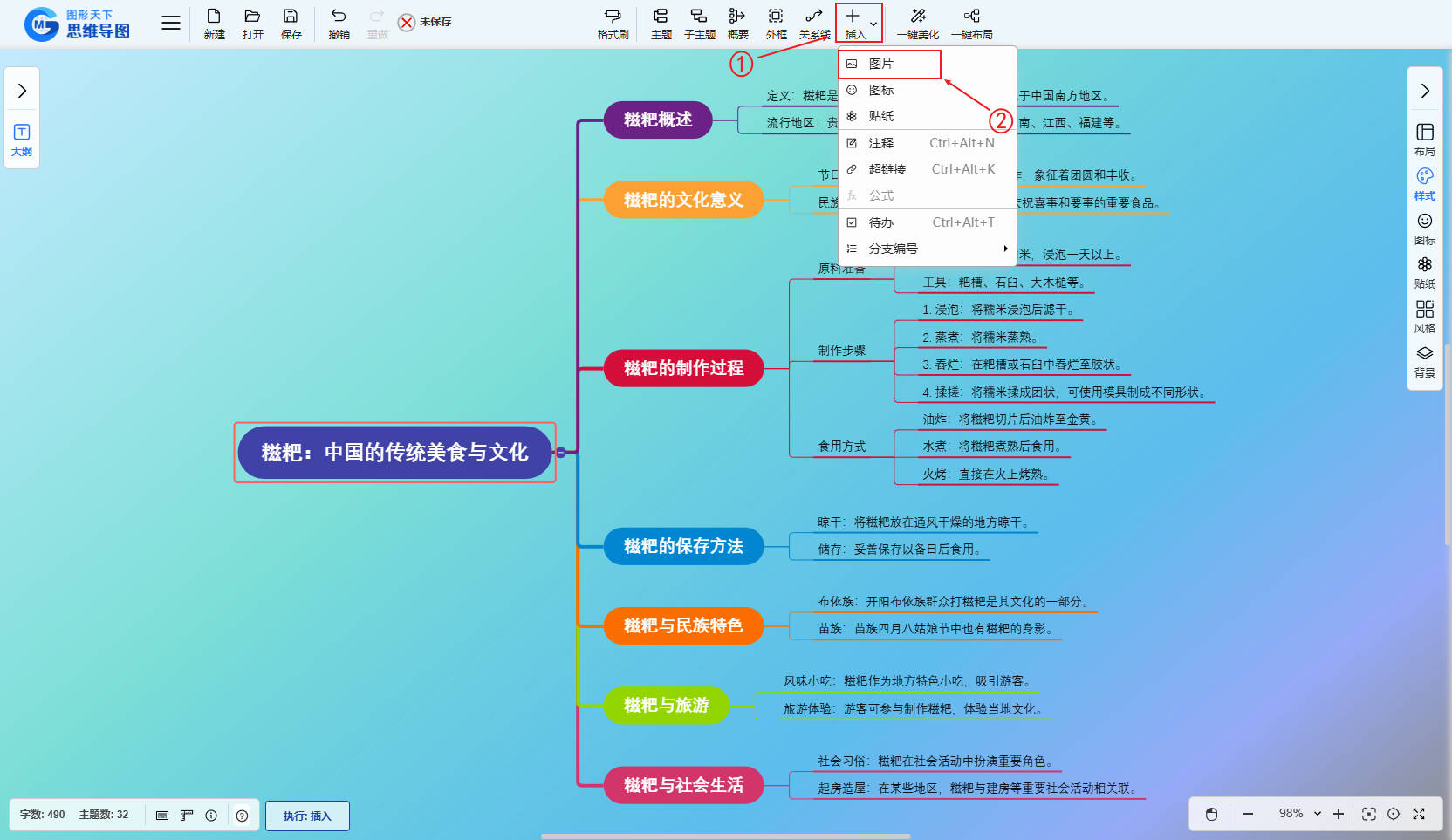Select 超链接 in the insert menu
This screenshot has width=1452, height=840.
click(887, 169)
